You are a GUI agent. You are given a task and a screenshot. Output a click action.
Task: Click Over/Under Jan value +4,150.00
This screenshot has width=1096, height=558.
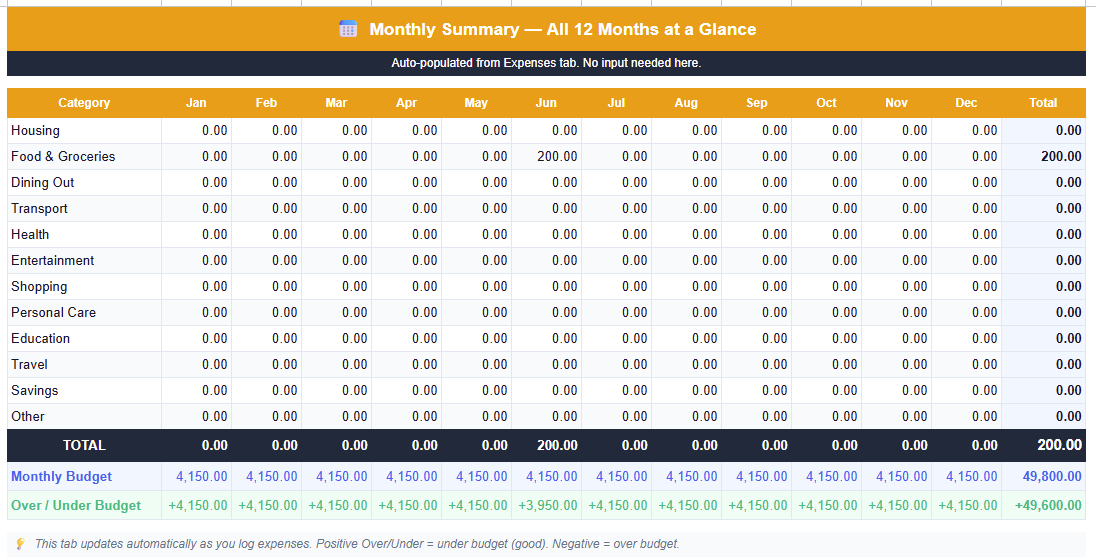pyautogui.click(x=196, y=506)
